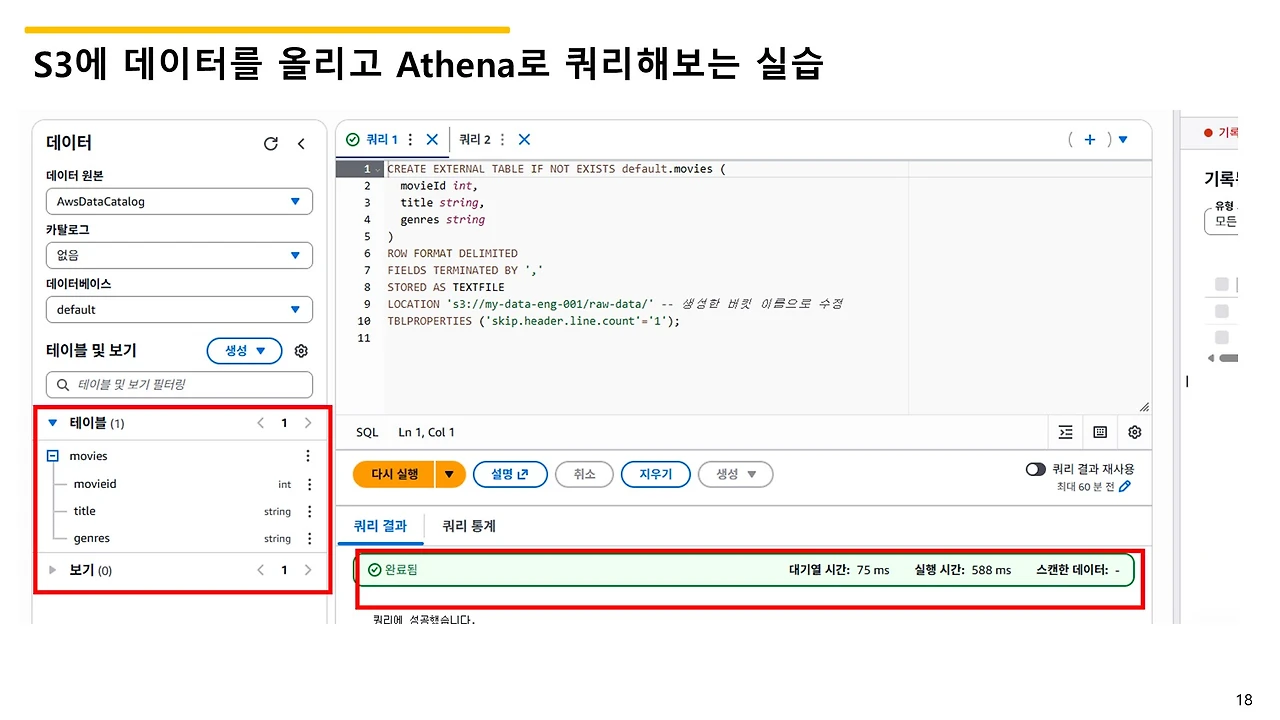Open the 카탈로그 dropdown showing 없음
The width and height of the screenshot is (1280, 720).
179,255
